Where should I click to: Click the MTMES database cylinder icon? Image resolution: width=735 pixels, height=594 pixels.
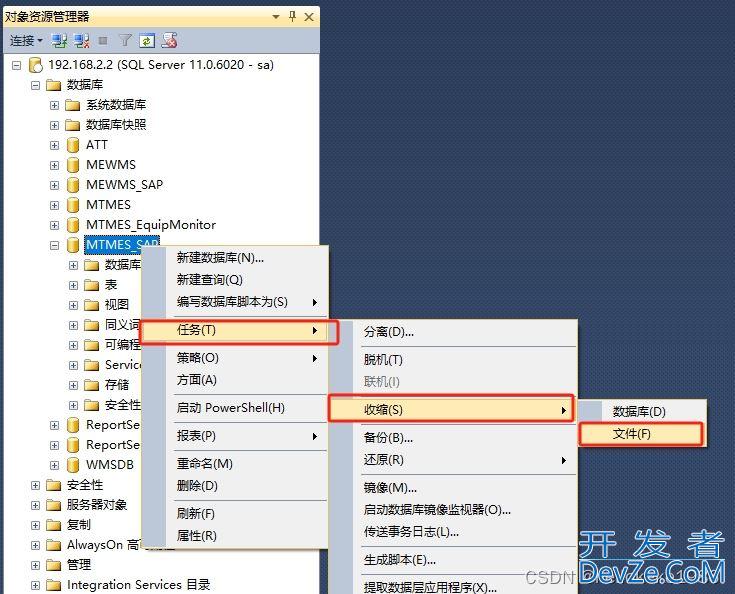point(73,205)
